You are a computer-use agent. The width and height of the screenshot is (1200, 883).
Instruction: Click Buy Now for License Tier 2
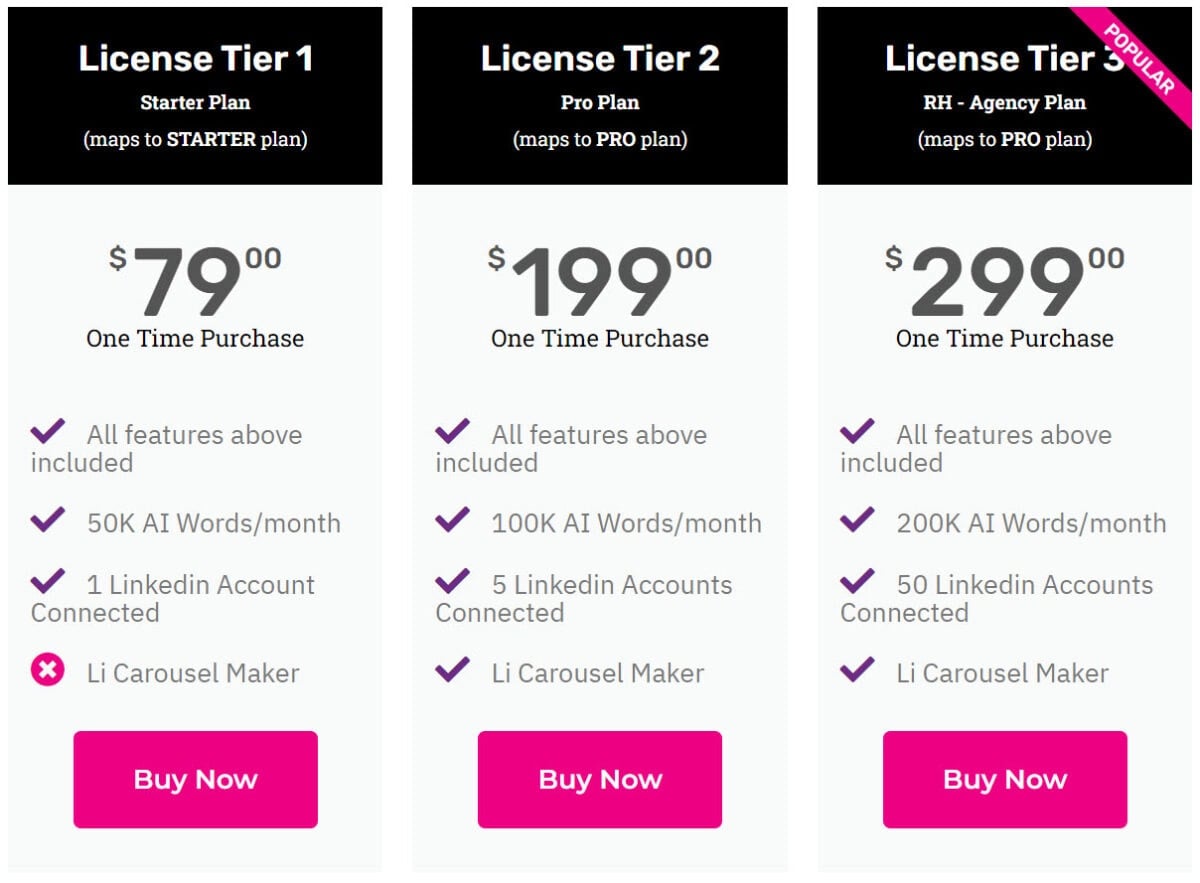[600, 779]
